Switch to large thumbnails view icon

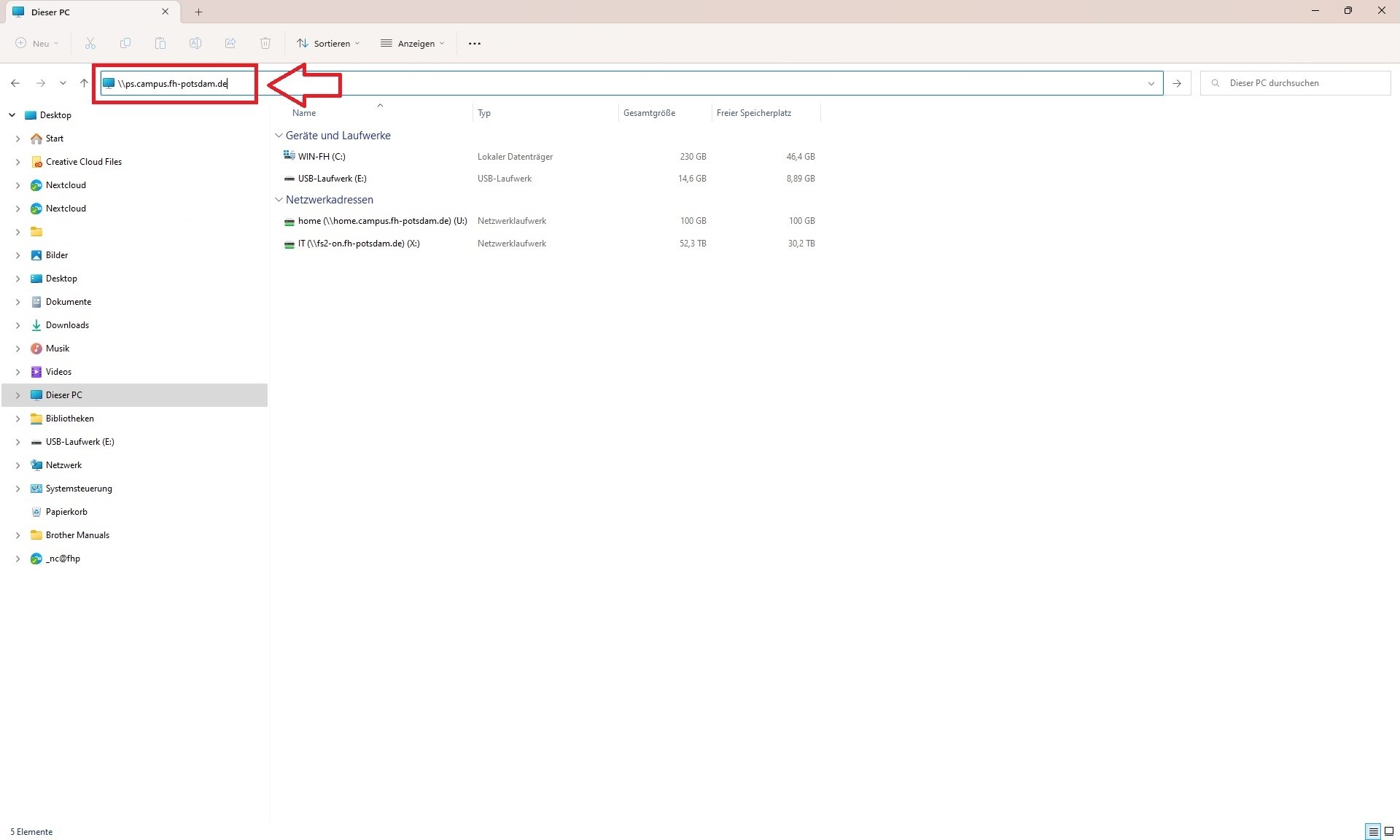coord(1389,831)
